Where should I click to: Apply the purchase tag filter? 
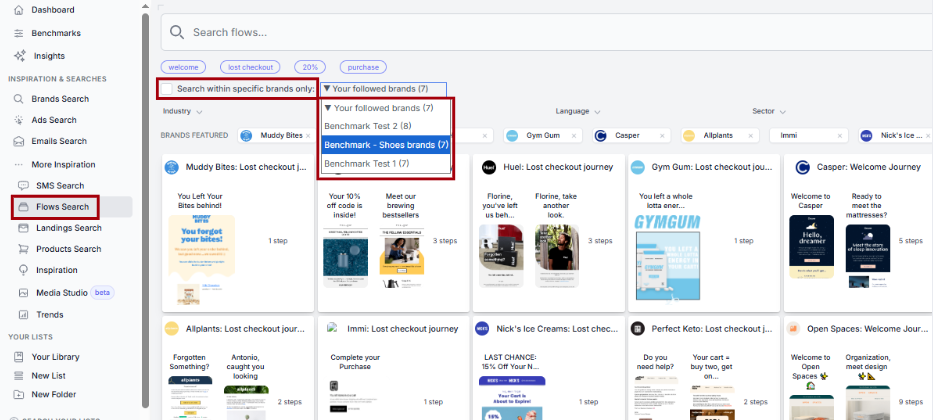(363, 67)
